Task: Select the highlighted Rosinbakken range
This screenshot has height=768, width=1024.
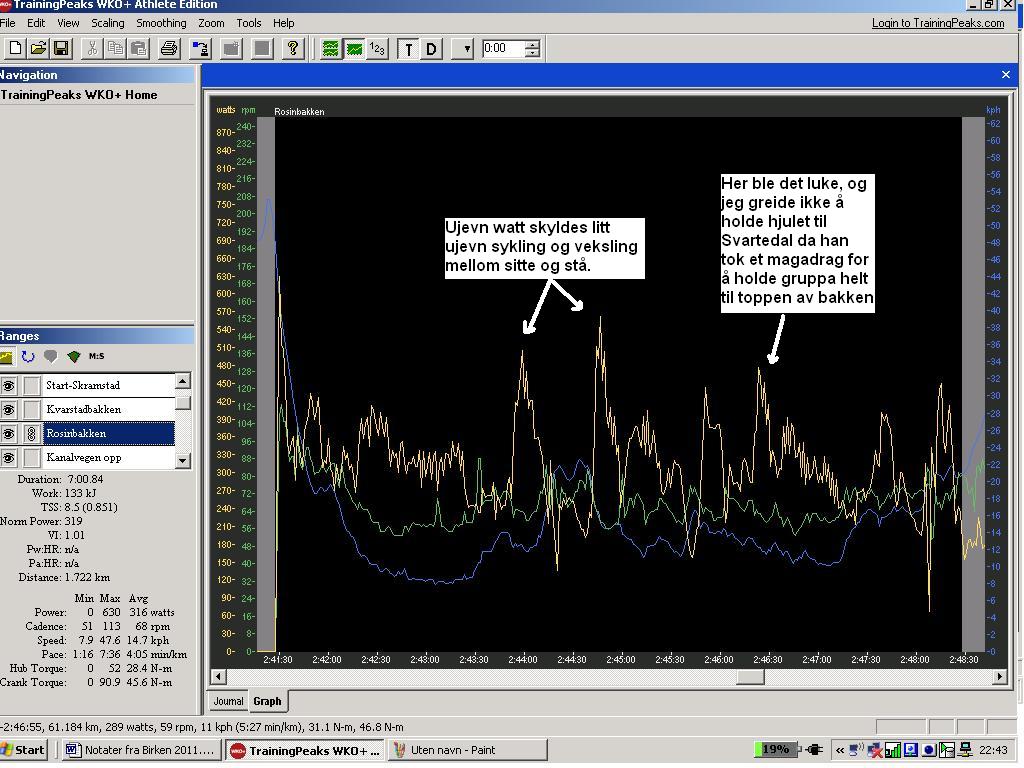Action: [x=109, y=434]
